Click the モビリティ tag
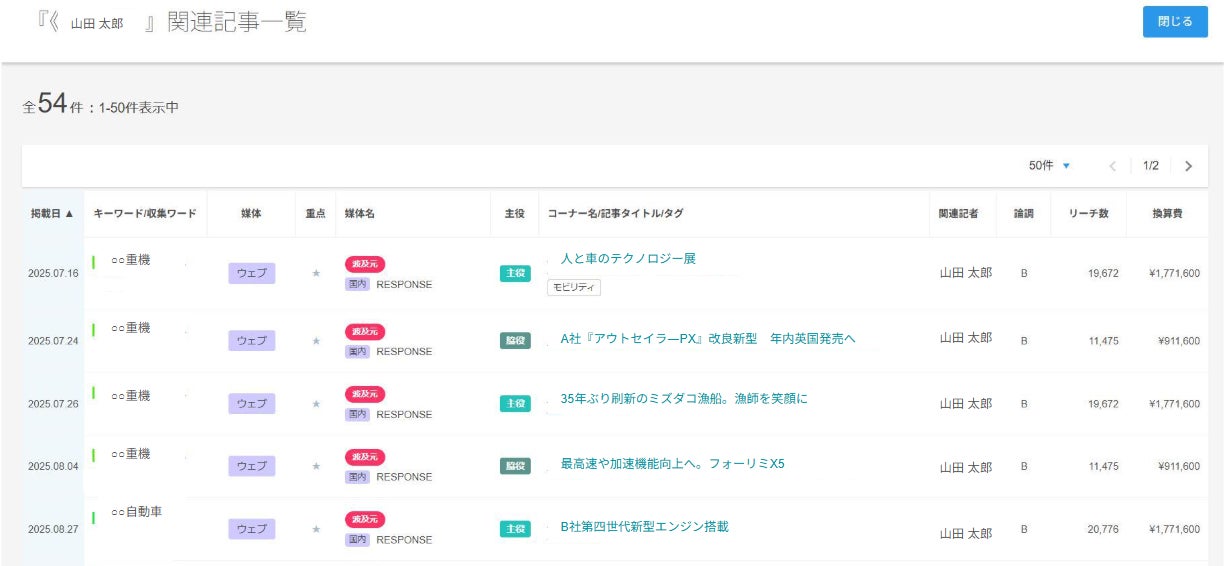 574,288
